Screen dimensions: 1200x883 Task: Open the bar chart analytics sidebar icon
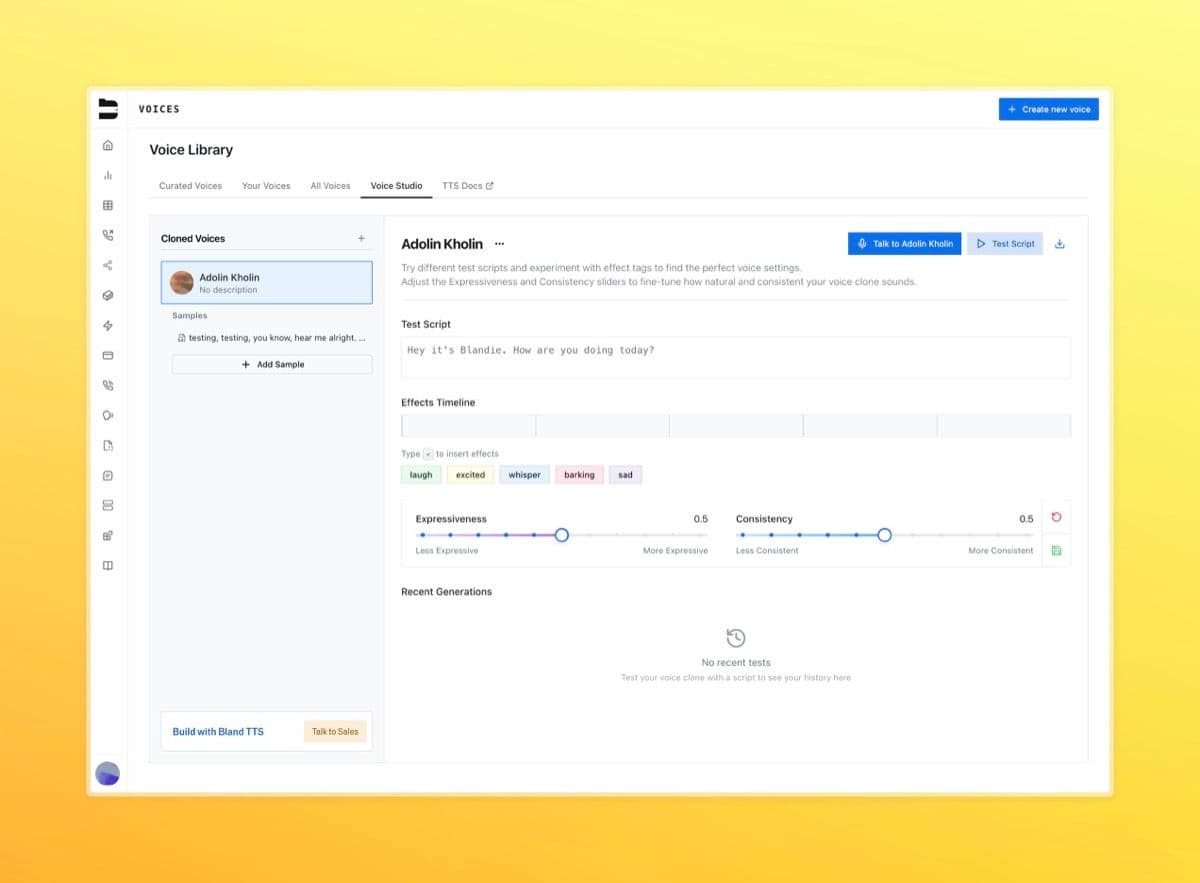108,175
